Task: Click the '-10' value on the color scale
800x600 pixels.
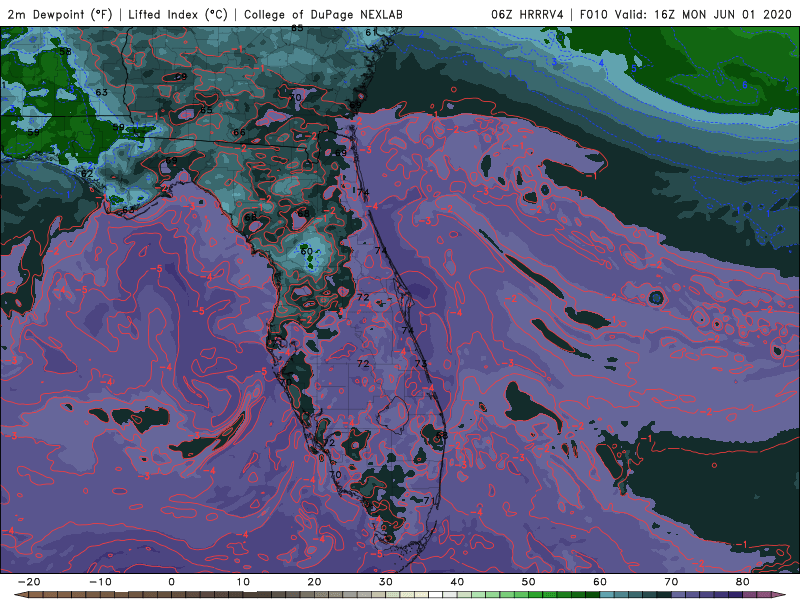Action: pyautogui.click(x=100, y=582)
